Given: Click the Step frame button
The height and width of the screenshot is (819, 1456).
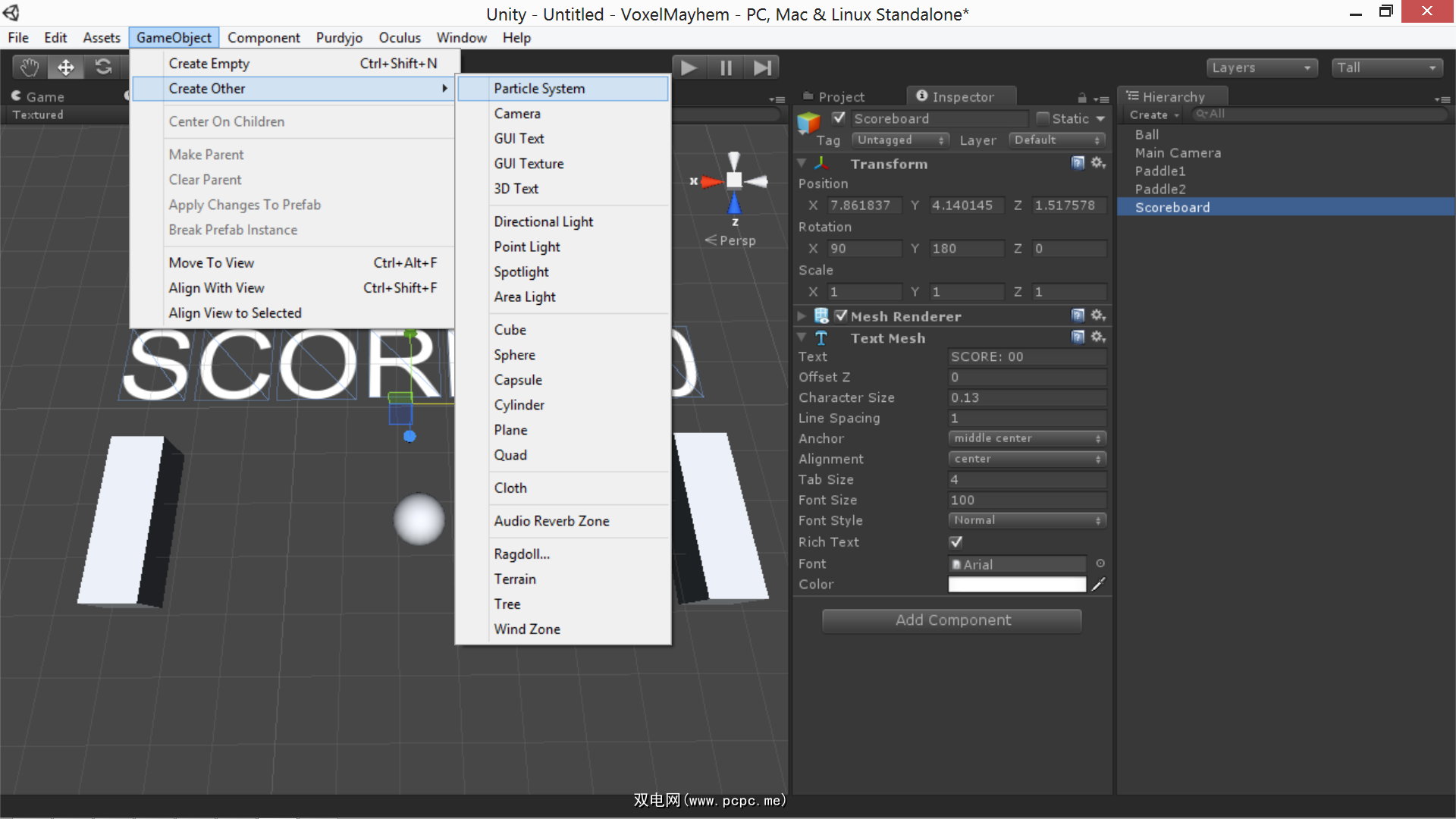Looking at the screenshot, I should pyautogui.click(x=762, y=67).
